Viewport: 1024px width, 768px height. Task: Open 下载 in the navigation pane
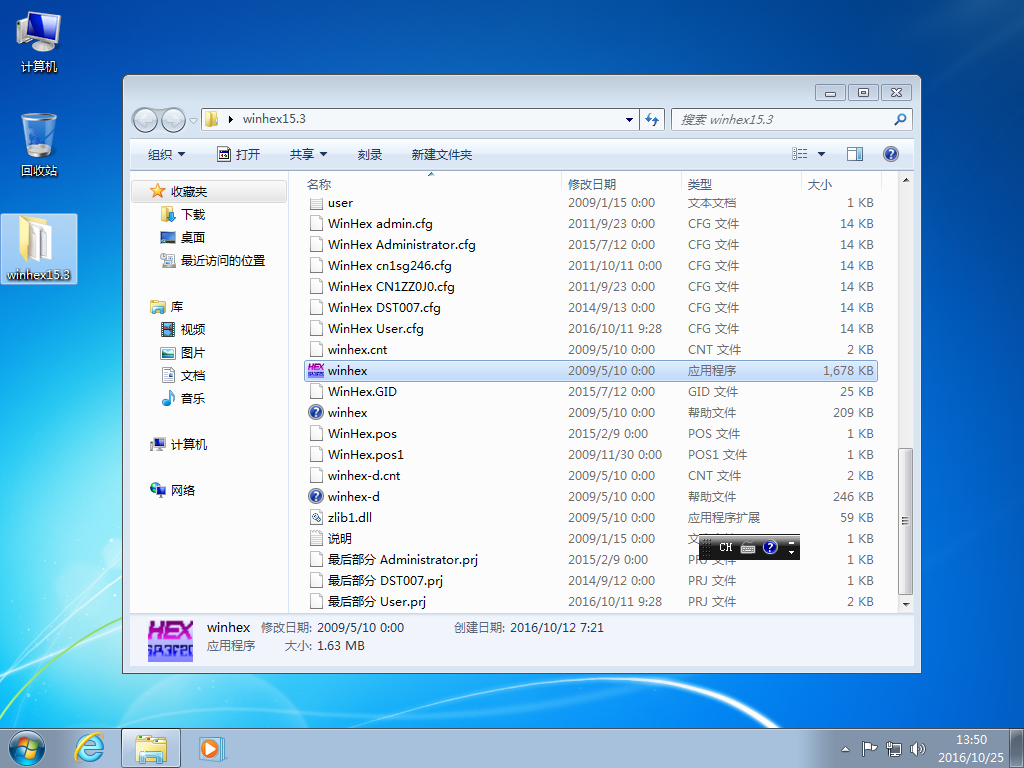click(x=193, y=214)
